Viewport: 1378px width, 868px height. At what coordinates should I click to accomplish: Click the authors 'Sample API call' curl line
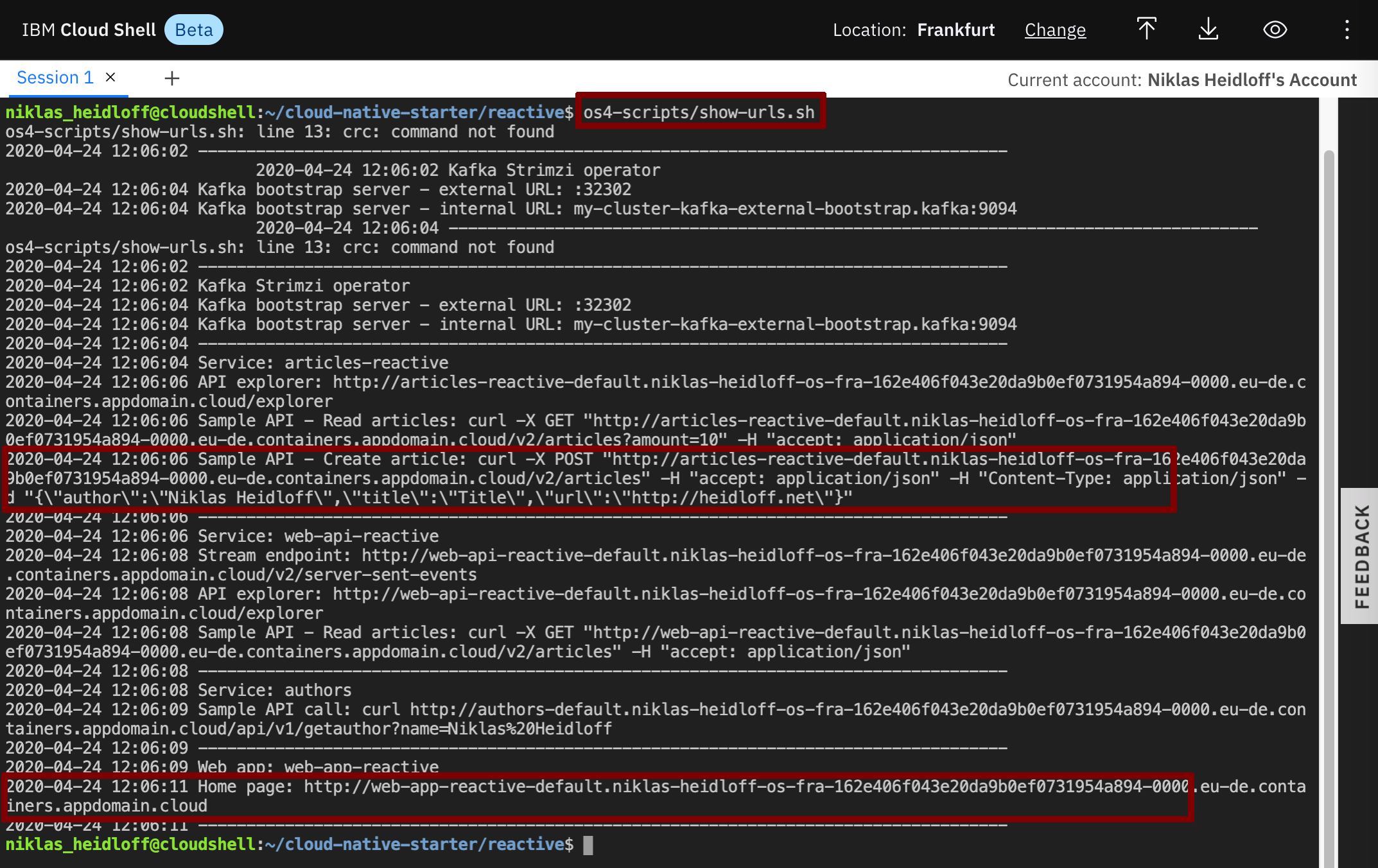pos(656,719)
